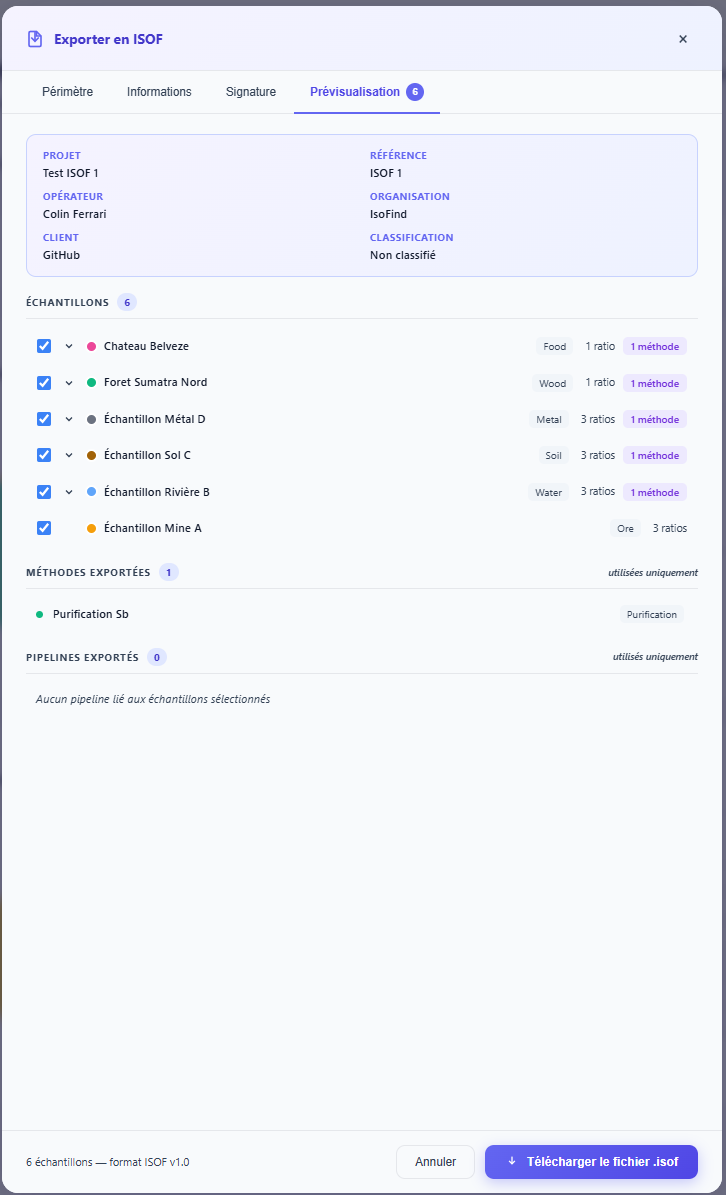
Task: Click the pink dot next to Chateau Belveze
Action: point(92,346)
